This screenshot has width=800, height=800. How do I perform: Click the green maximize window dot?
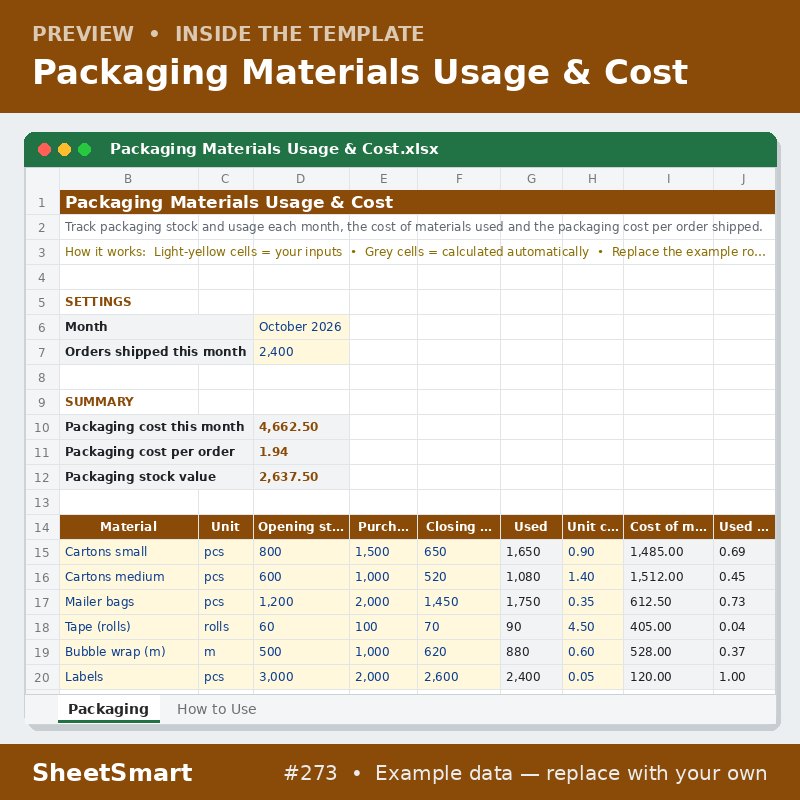point(85,149)
